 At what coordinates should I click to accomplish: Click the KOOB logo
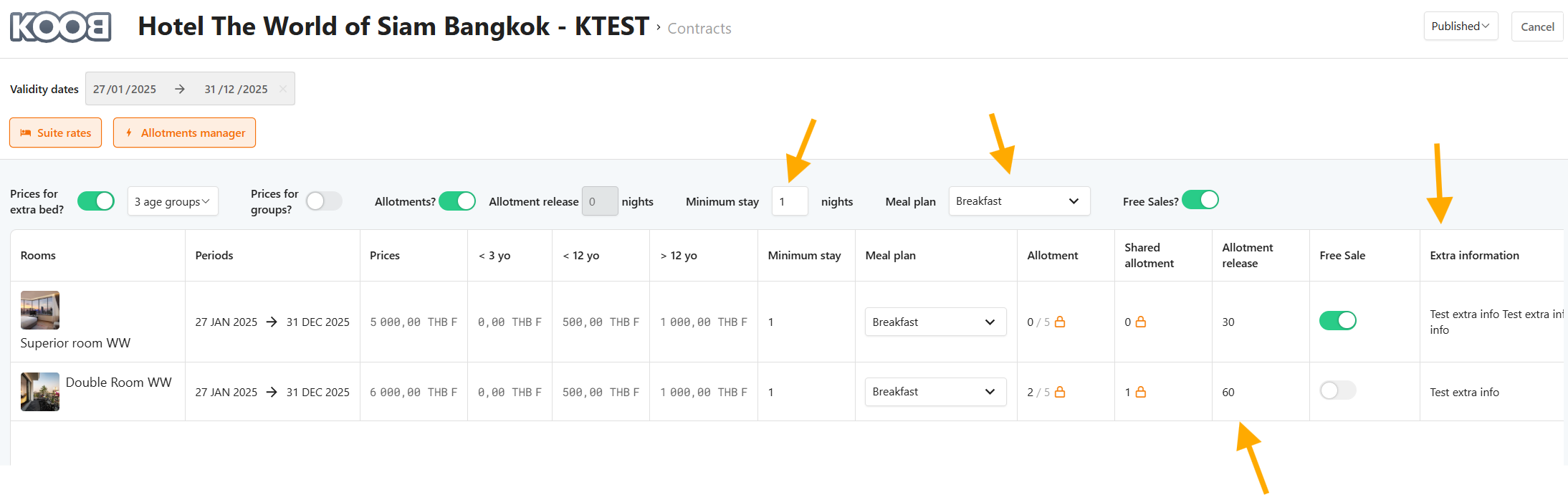[61, 27]
